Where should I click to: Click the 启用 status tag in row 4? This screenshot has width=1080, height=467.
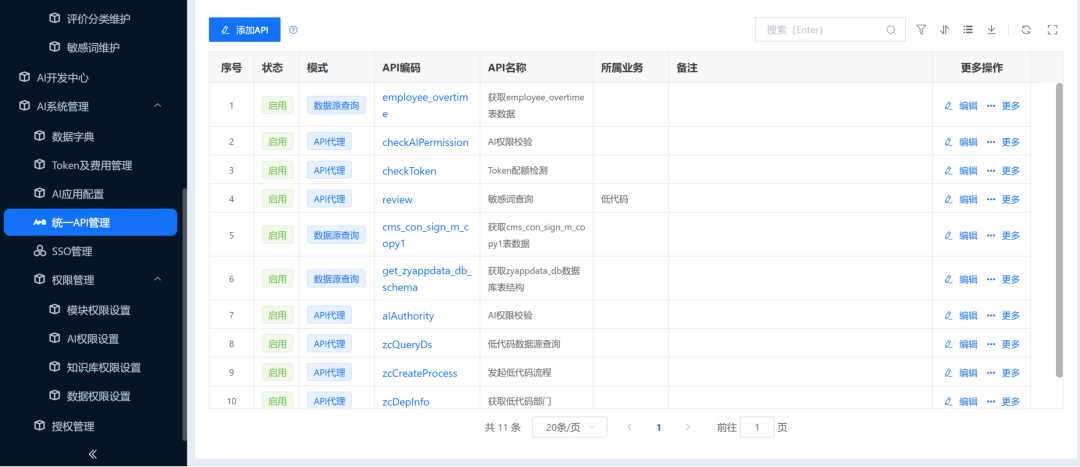point(278,199)
